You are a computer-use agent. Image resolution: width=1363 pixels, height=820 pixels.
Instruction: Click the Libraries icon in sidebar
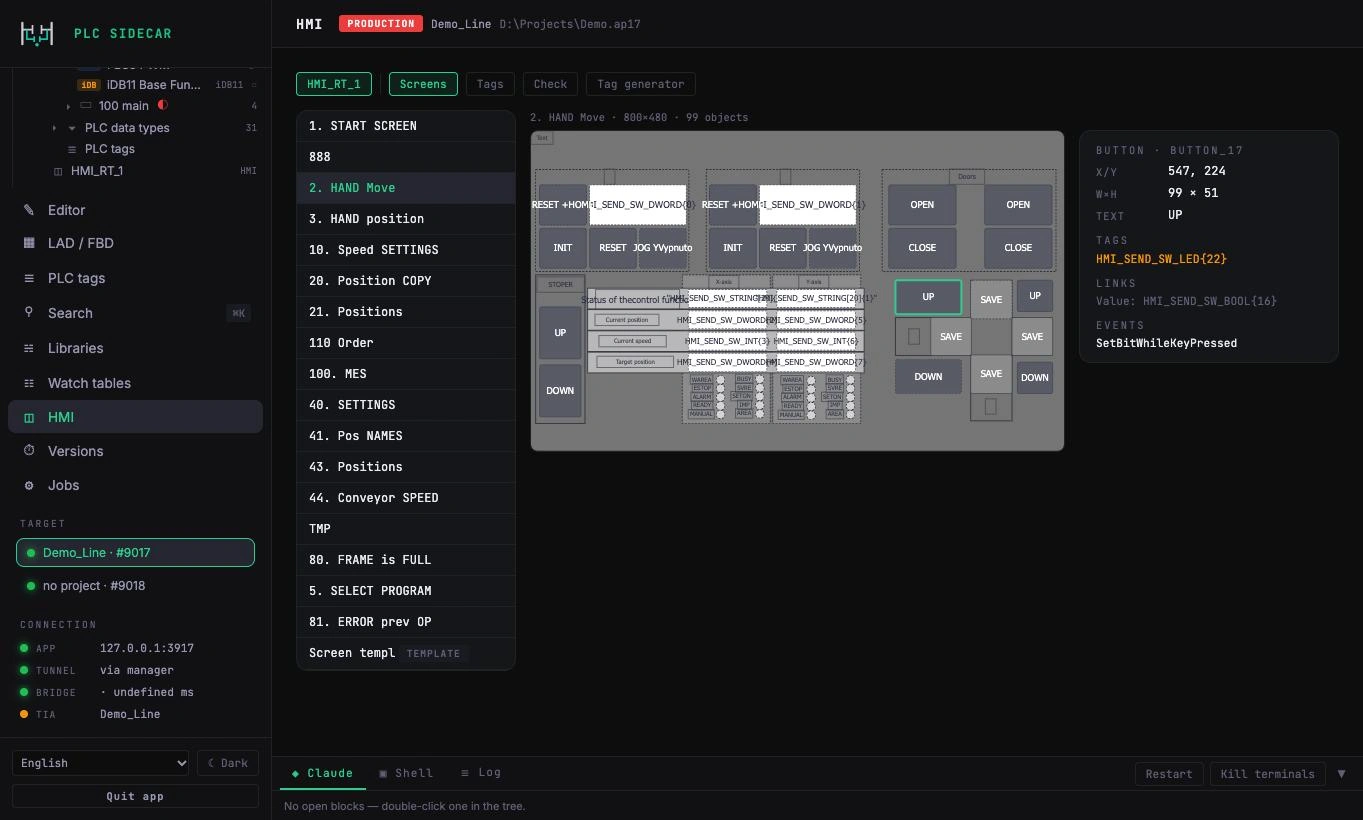[29, 348]
